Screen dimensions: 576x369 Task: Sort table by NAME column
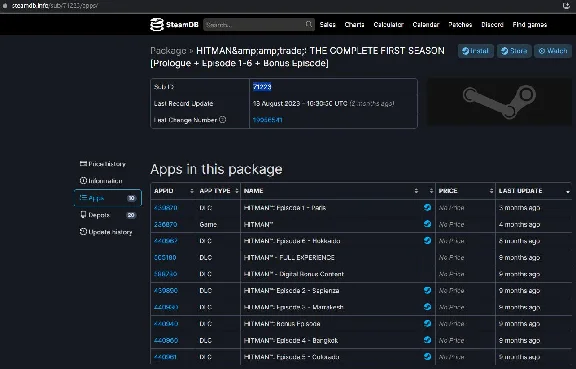(x=331, y=191)
